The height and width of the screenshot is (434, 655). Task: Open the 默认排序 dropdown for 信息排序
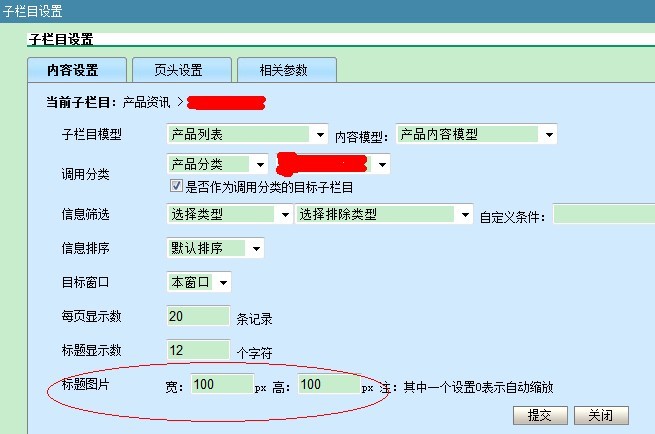click(x=215, y=248)
